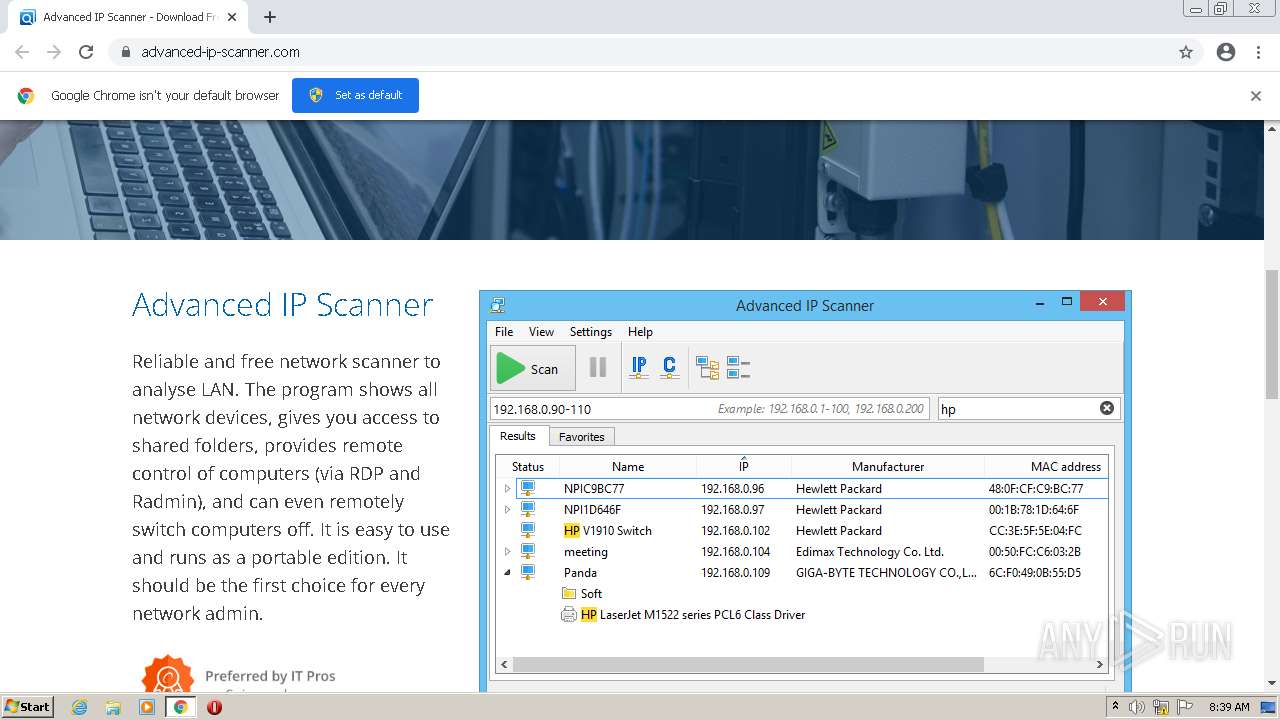This screenshot has width=1280, height=720.
Task: Open the Help menu in the scanner
Action: pos(640,332)
